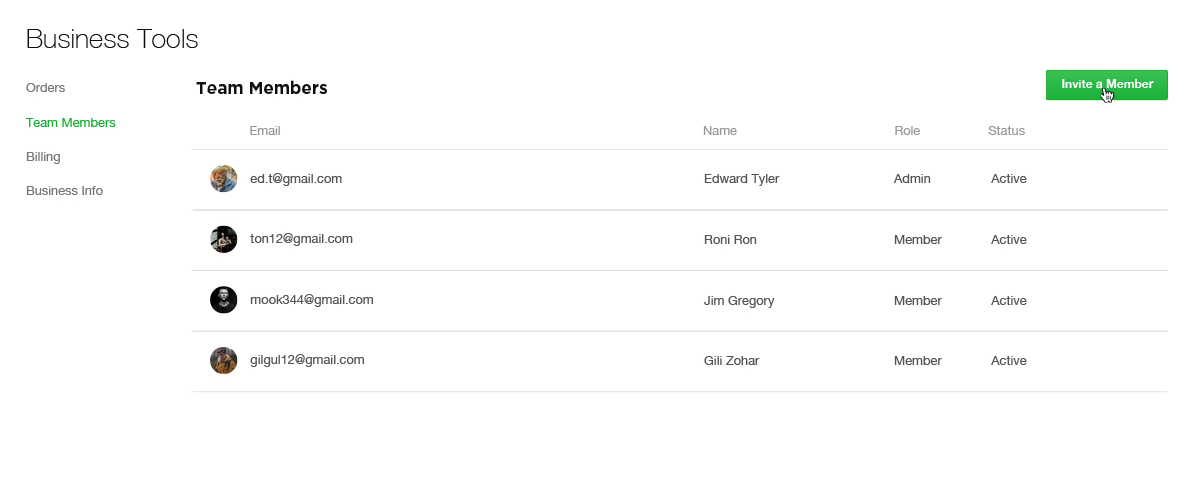
Task: Select the name Gili Zohar
Action: pyautogui.click(x=732, y=361)
